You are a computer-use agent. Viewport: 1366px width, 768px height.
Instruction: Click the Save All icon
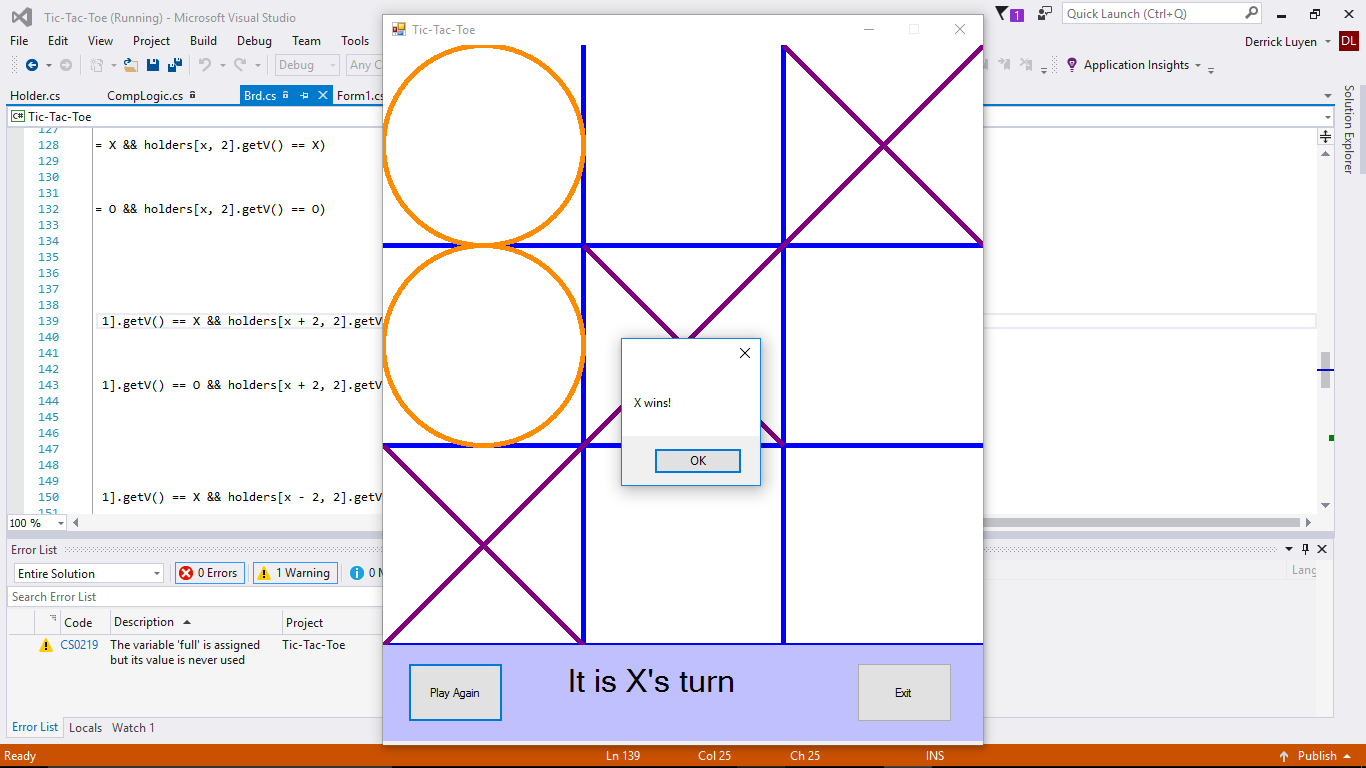click(175, 65)
